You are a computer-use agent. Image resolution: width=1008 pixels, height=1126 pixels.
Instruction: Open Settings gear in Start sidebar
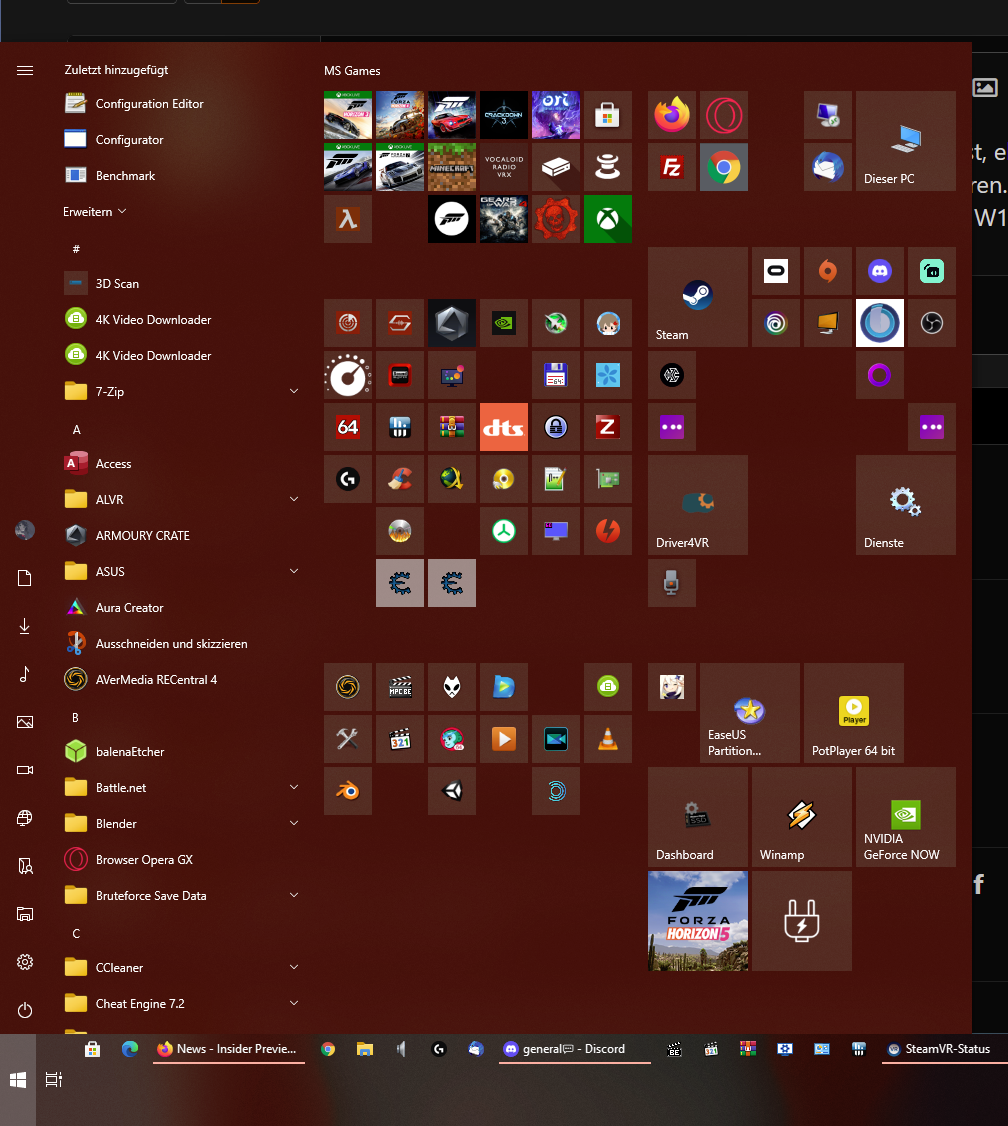(25, 962)
